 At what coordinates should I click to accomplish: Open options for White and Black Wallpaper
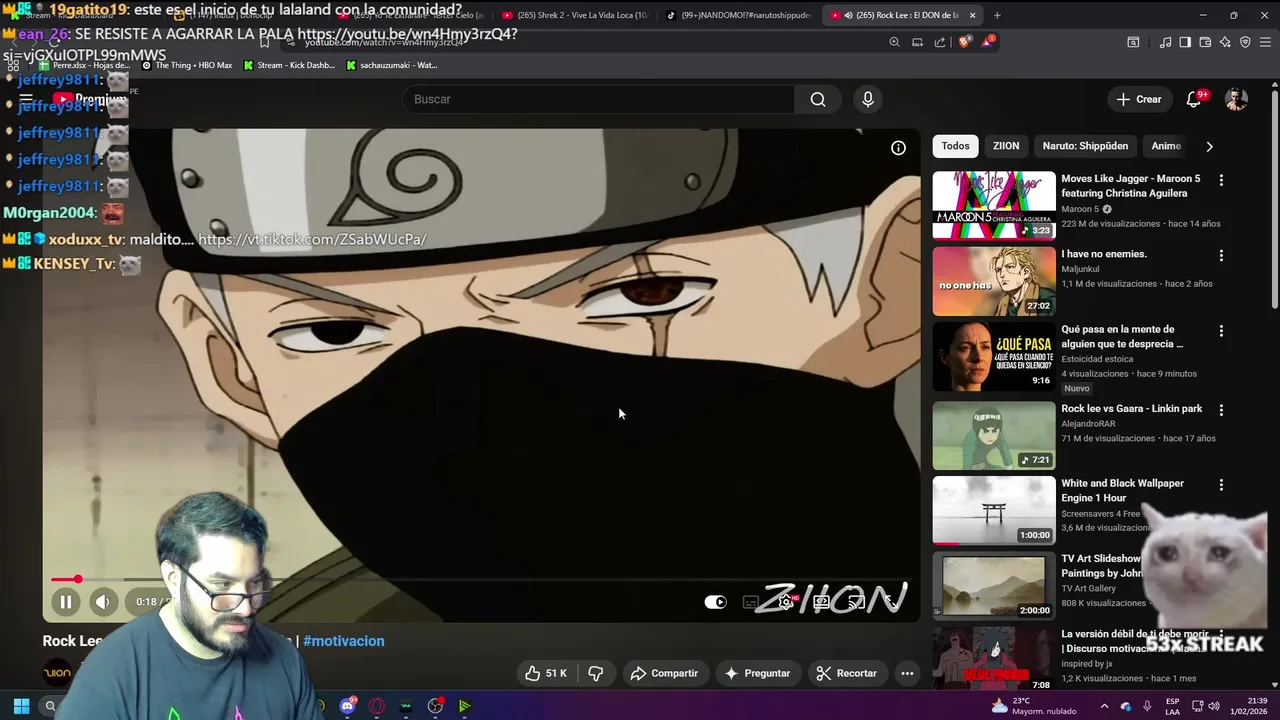[x=1221, y=485]
